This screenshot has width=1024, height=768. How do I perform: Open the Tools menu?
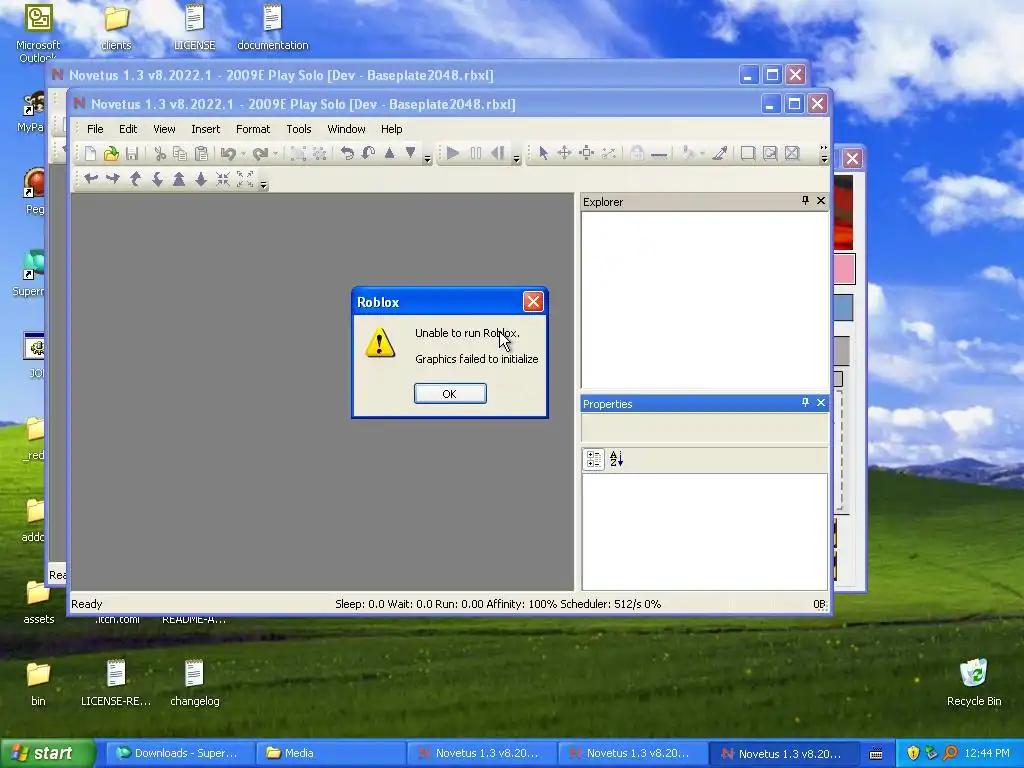[299, 129]
